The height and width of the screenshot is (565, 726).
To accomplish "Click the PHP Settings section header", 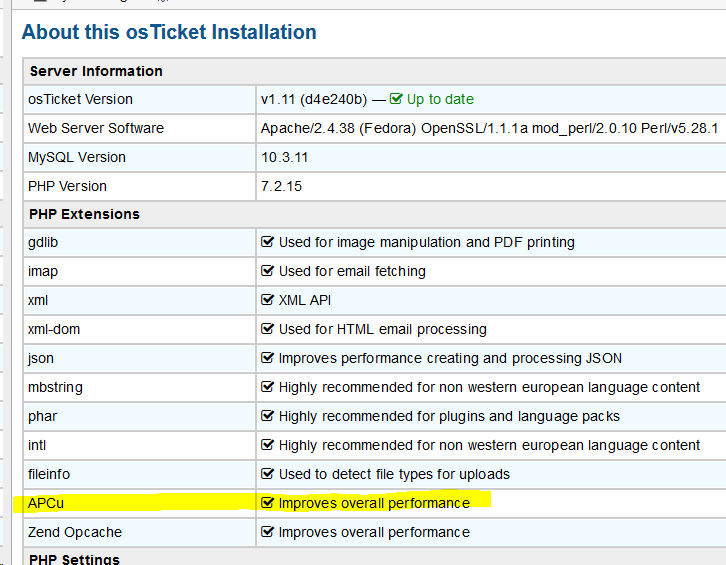I will click(74, 559).
